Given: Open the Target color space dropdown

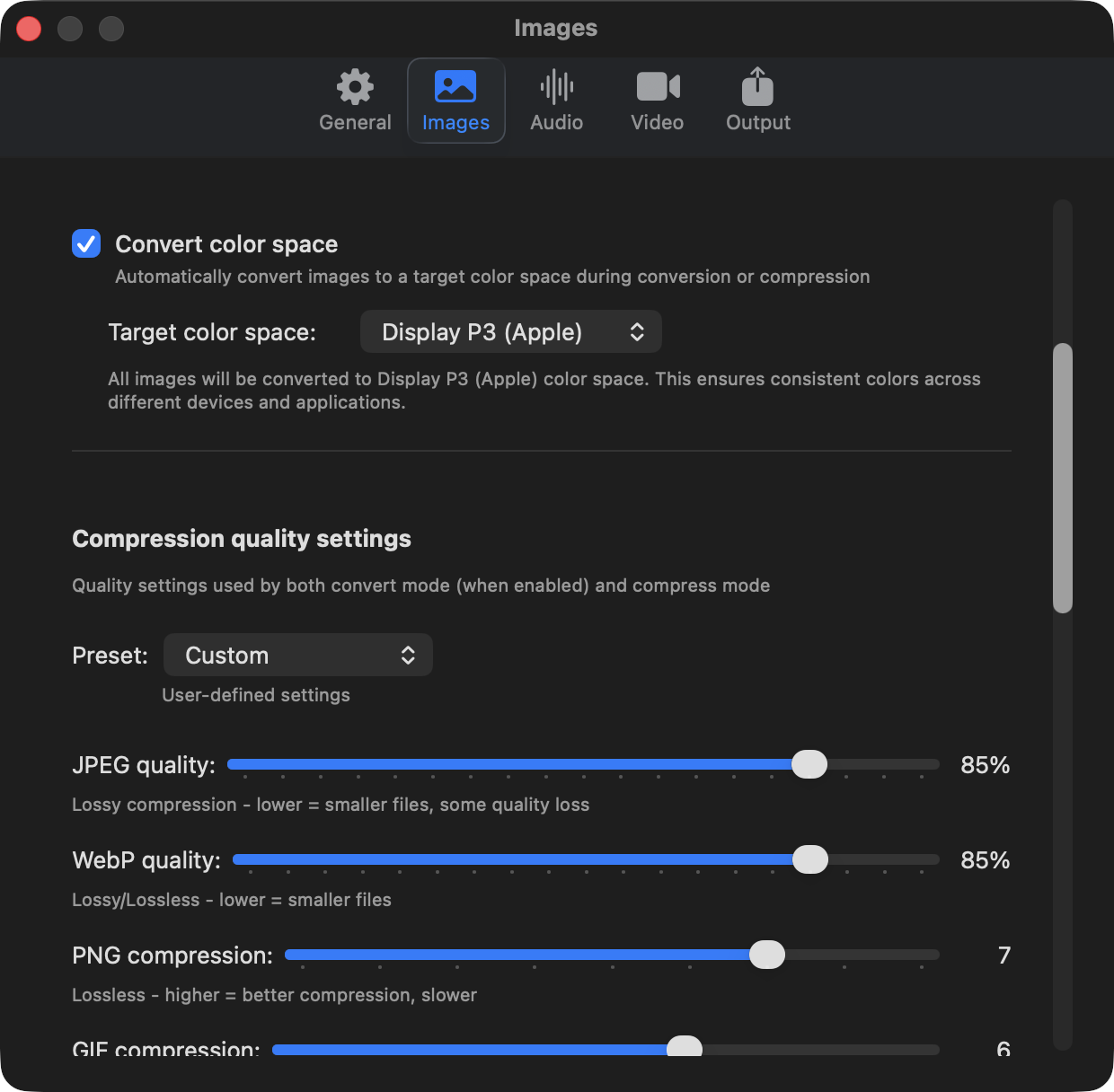Looking at the screenshot, I should (510, 332).
